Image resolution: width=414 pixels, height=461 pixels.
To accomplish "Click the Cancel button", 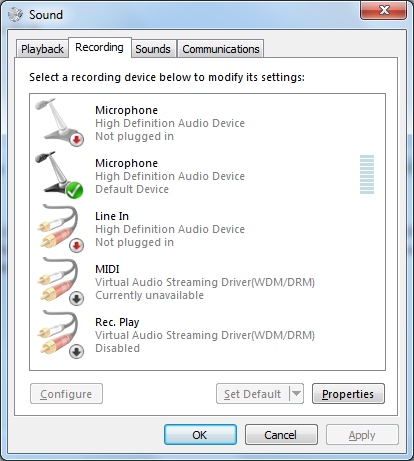I will coord(281,435).
